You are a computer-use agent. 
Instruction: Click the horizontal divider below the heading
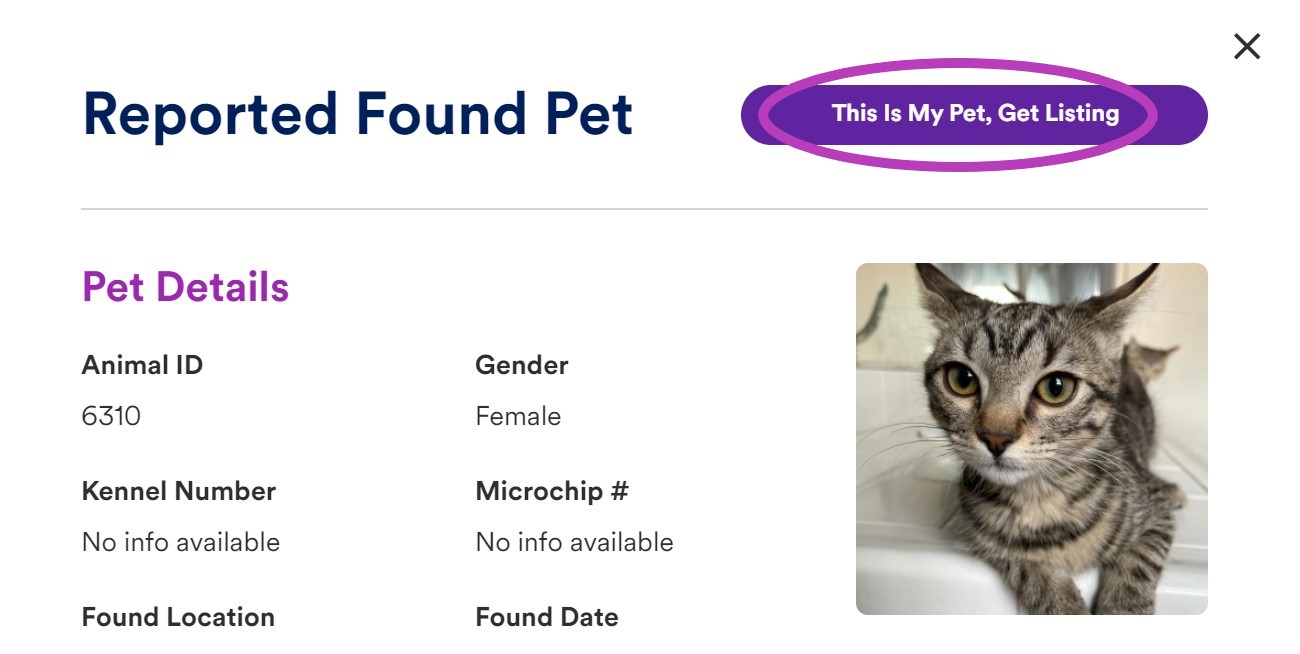point(644,209)
